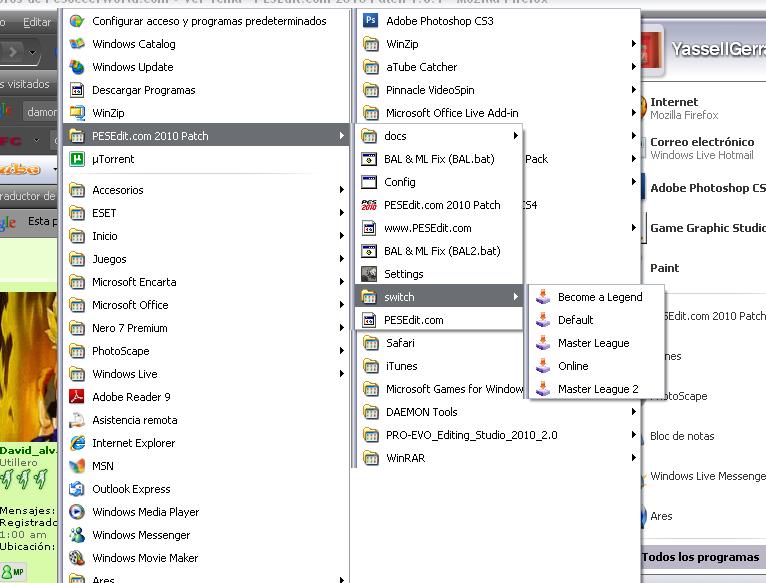This screenshot has width=766, height=583.
Task: Open the PRO-EVO_Editing_Studio_2010_2.0 menu item
Action: (x=499, y=435)
